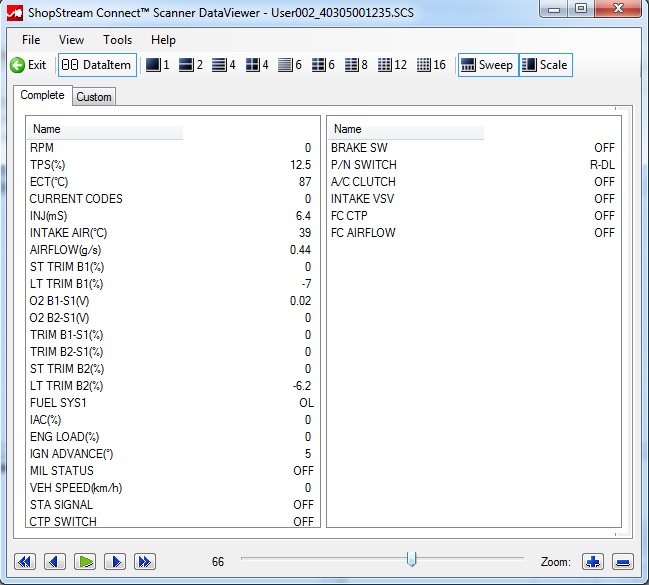The image size is (649, 585).
Task: Select the AIRFLOW(g/s) row
Action: [x=173, y=250]
